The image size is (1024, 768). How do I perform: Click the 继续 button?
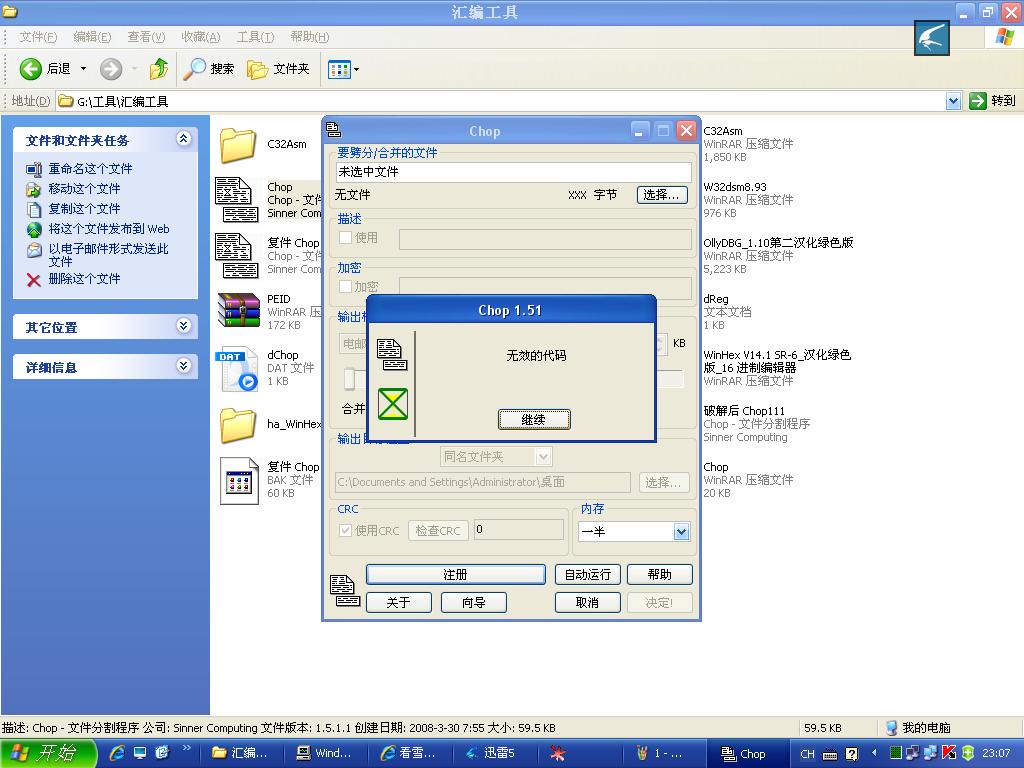[534, 420]
